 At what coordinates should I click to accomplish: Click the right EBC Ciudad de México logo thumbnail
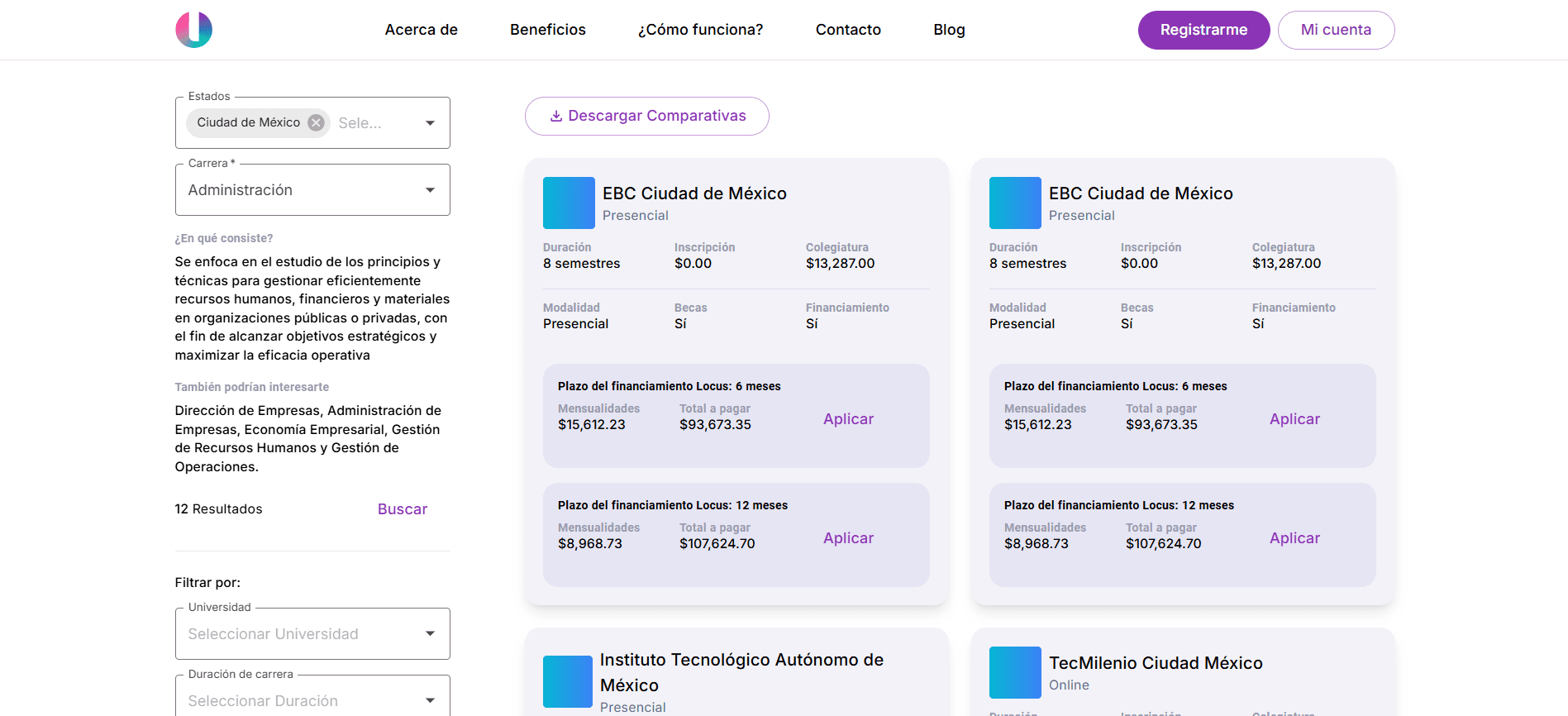pos(1015,203)
